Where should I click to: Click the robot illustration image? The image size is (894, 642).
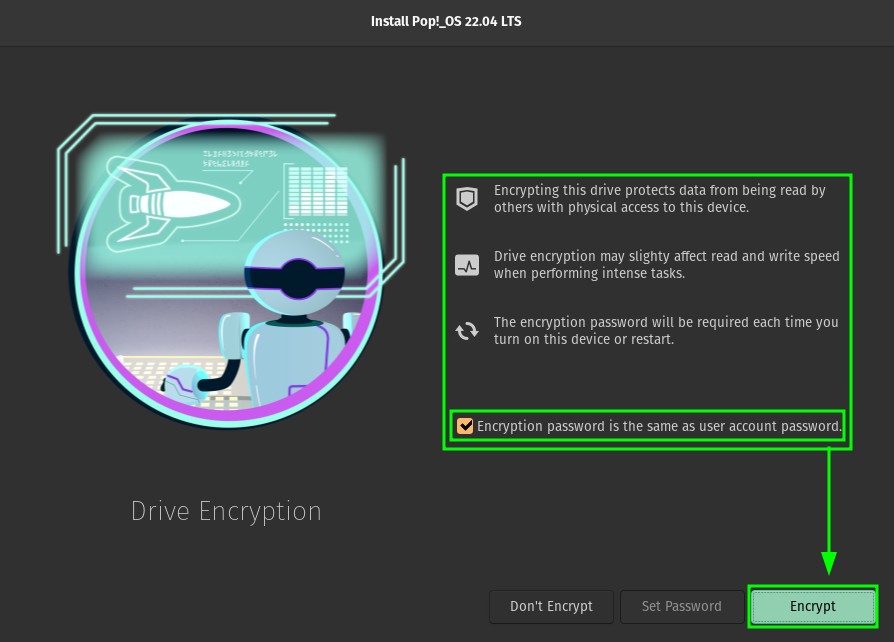coord(230,271)
